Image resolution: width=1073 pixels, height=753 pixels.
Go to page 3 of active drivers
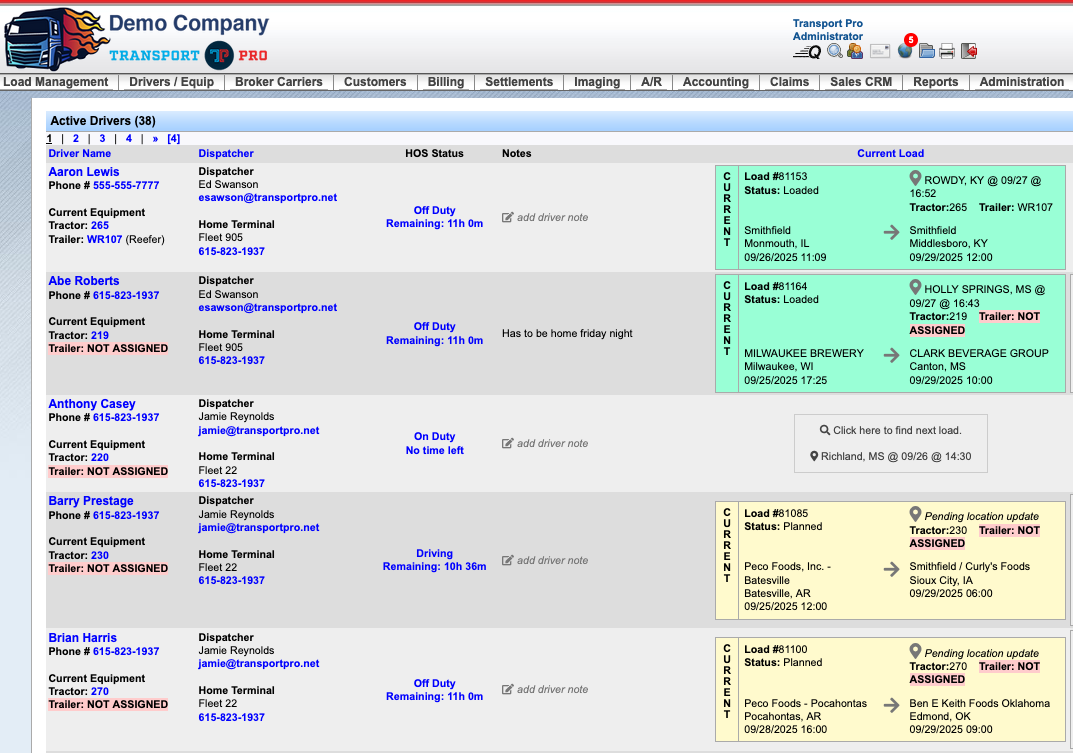click(103, 138)
